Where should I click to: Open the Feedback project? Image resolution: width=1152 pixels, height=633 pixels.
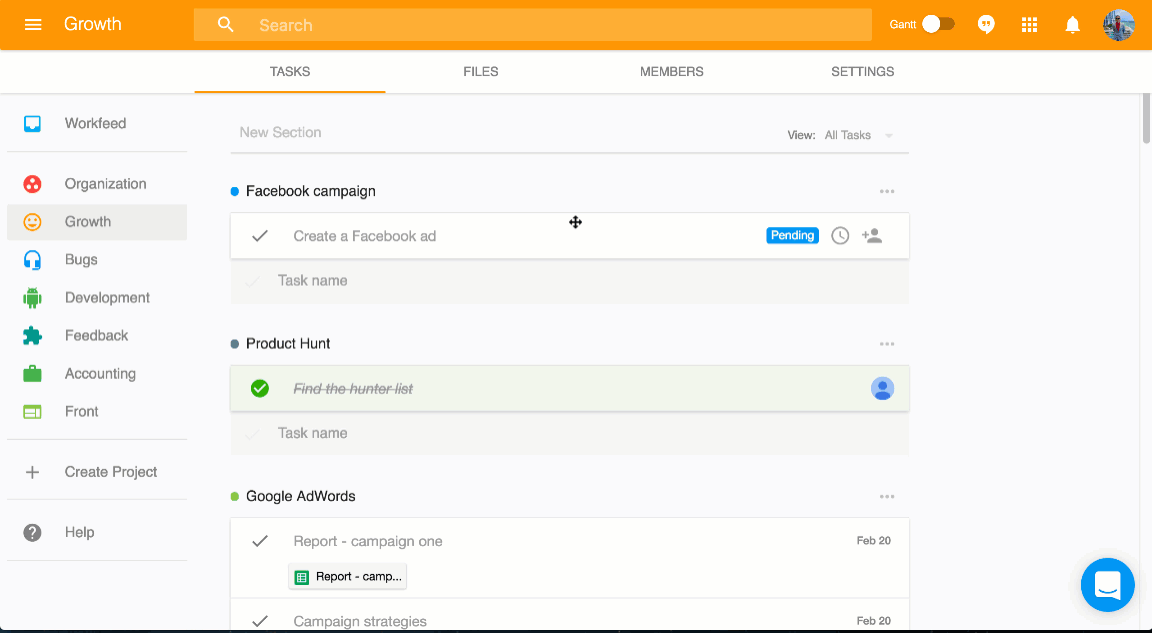point(97,336)
